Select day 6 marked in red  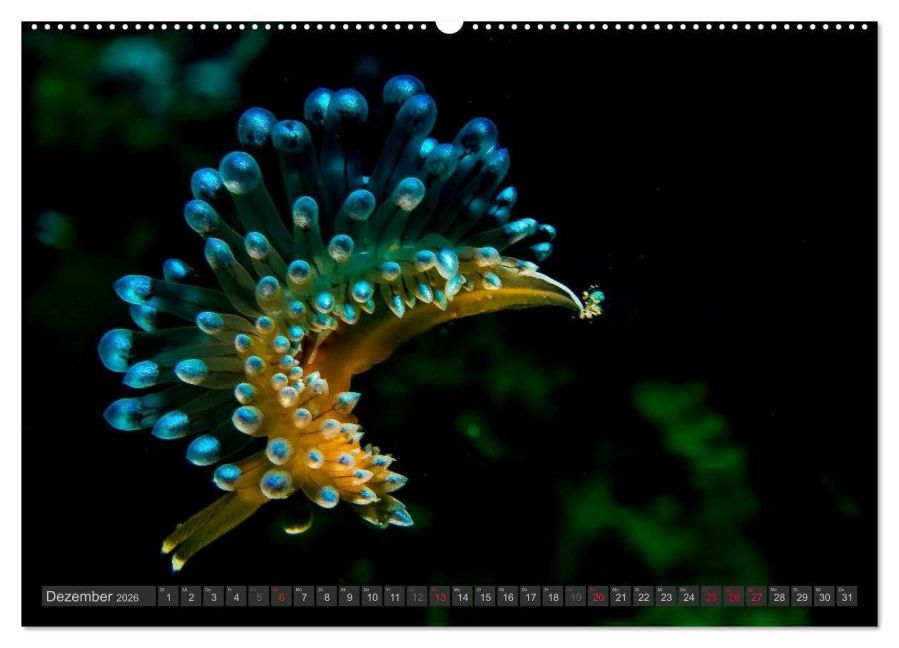[x=282, y=596]
